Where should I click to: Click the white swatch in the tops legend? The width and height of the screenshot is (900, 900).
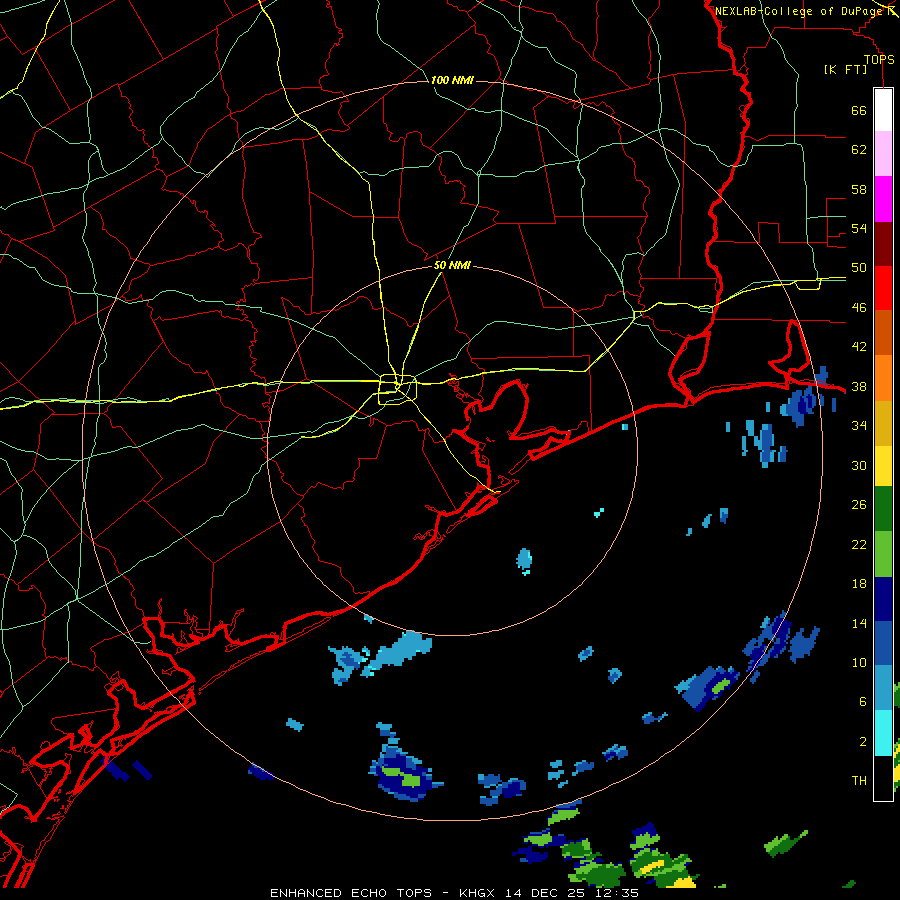[x=883, y=110]
